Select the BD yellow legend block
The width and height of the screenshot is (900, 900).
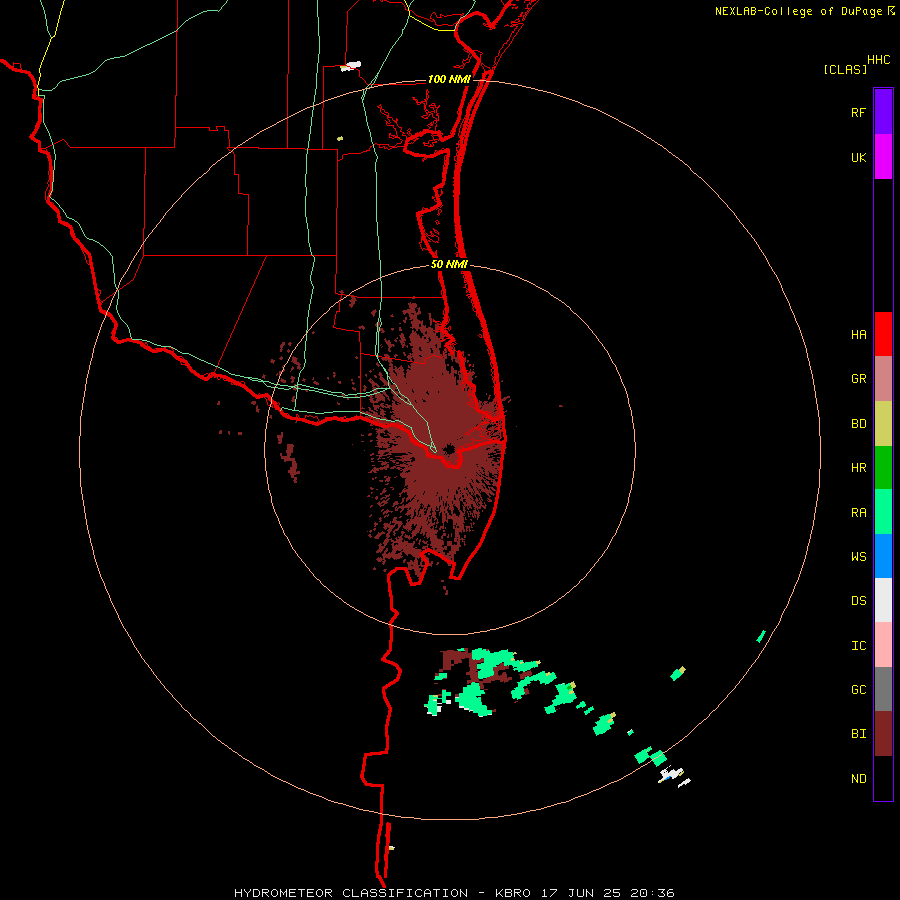tap(883, 424)
